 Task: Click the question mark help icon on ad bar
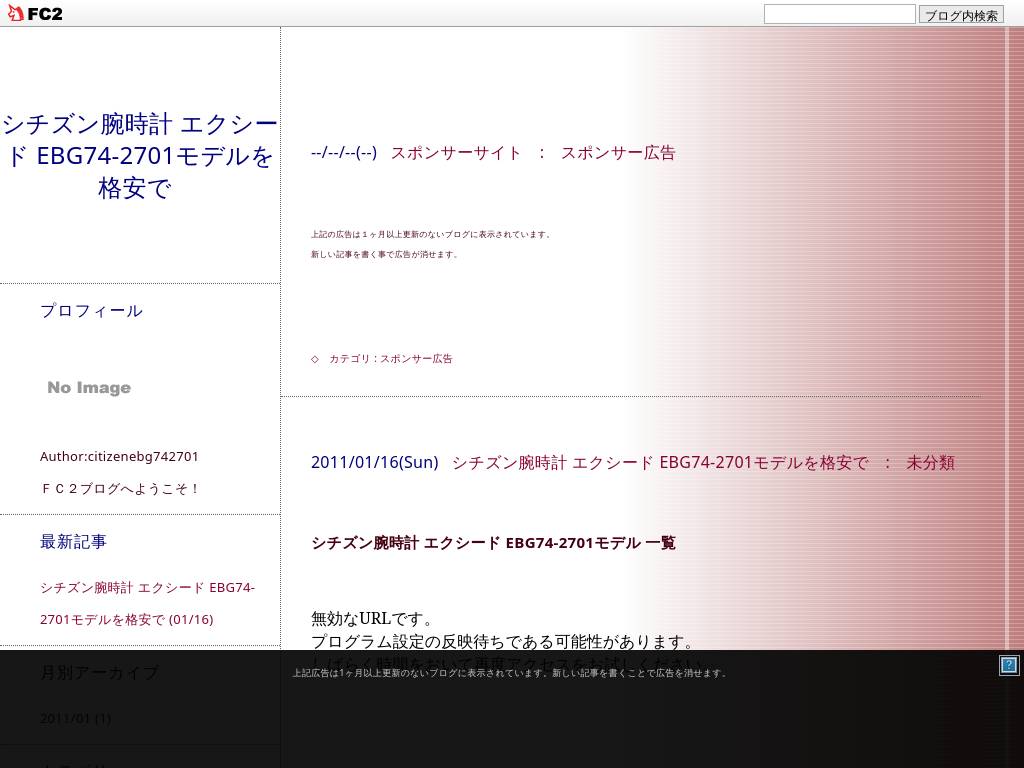[1009, 665]
